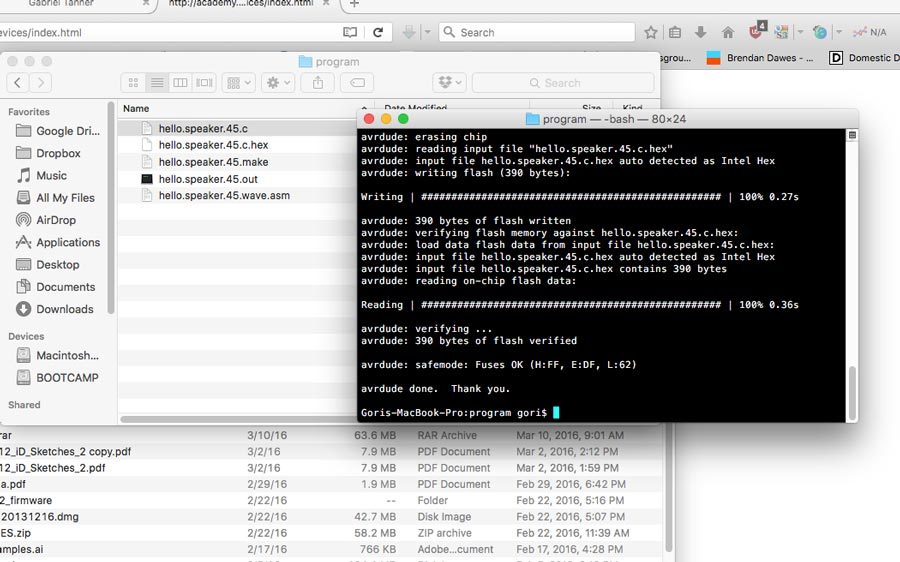Select 12_ID_Sketches_2.pdf in back window
Viewport: 900px width, 562px height.
[x=53, y=467]
